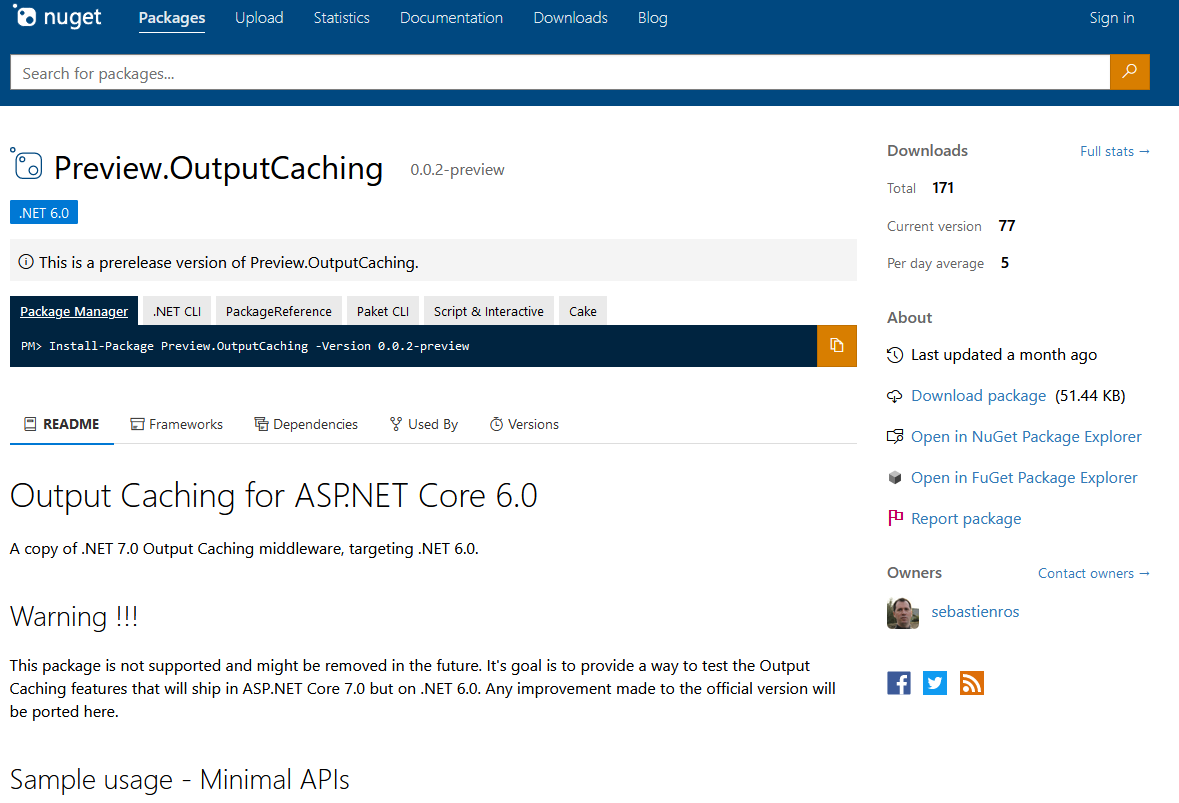The height and width of the screenshot is (803, 1179).
Task: Click the NuGet Package Explorer icon
Action: tap(895, 437)
